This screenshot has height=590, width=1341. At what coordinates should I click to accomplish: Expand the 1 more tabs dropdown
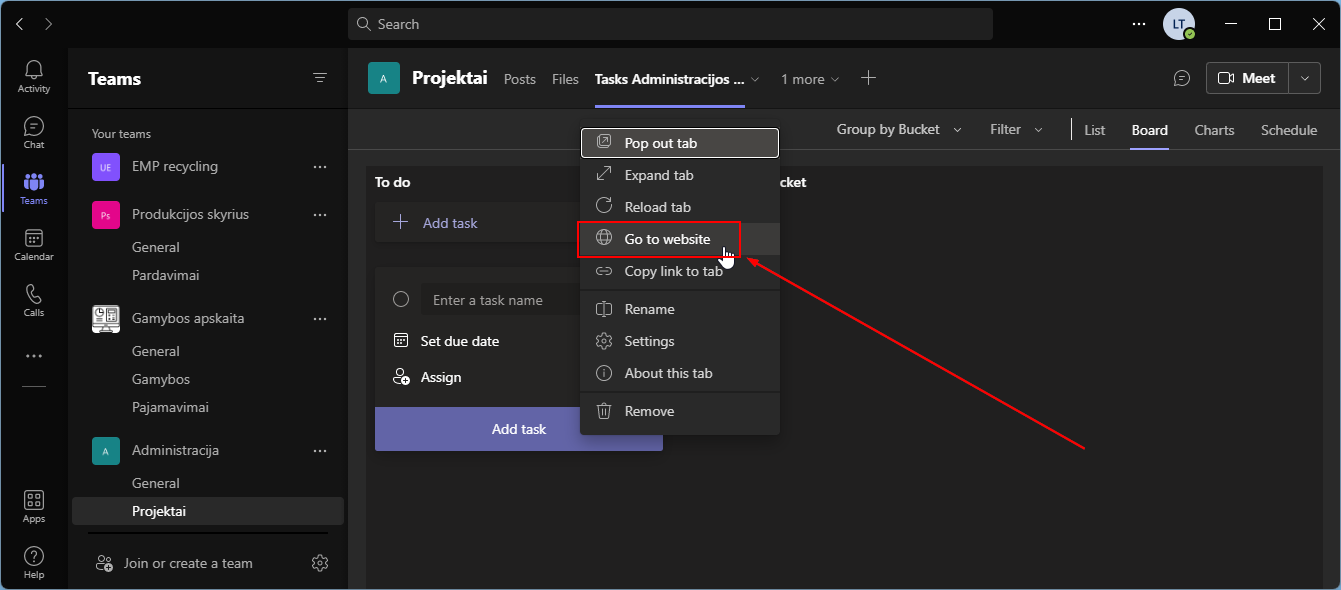click(810, 79)
